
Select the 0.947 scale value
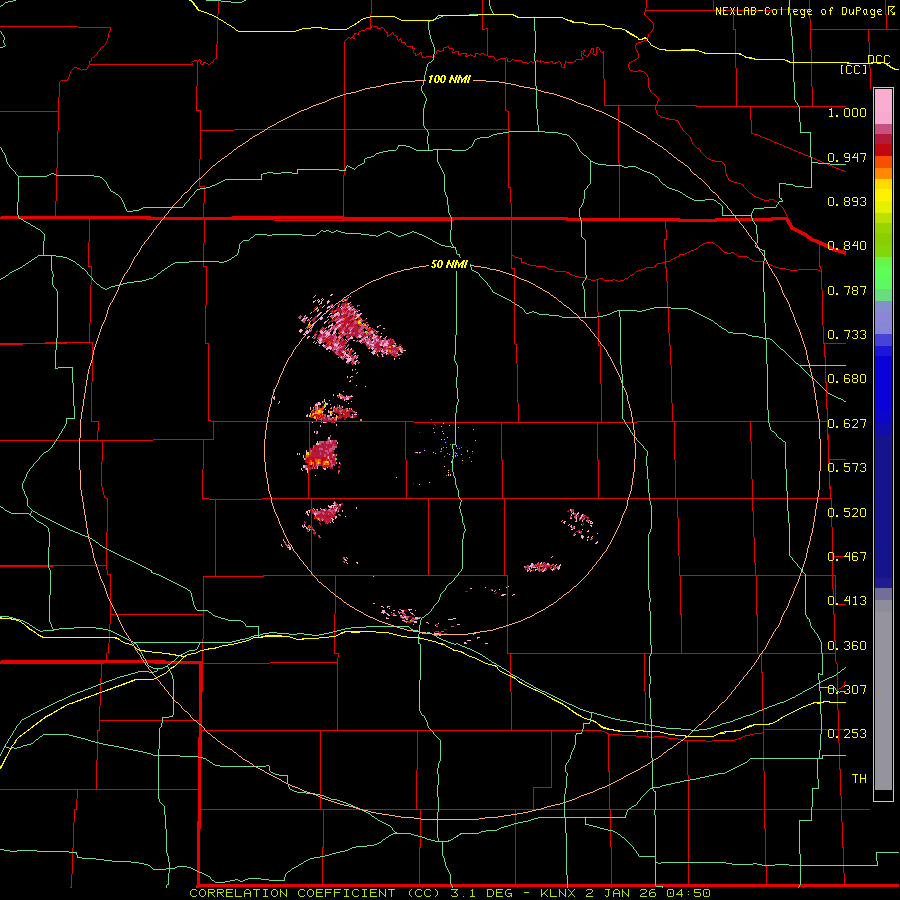[847, 157]
